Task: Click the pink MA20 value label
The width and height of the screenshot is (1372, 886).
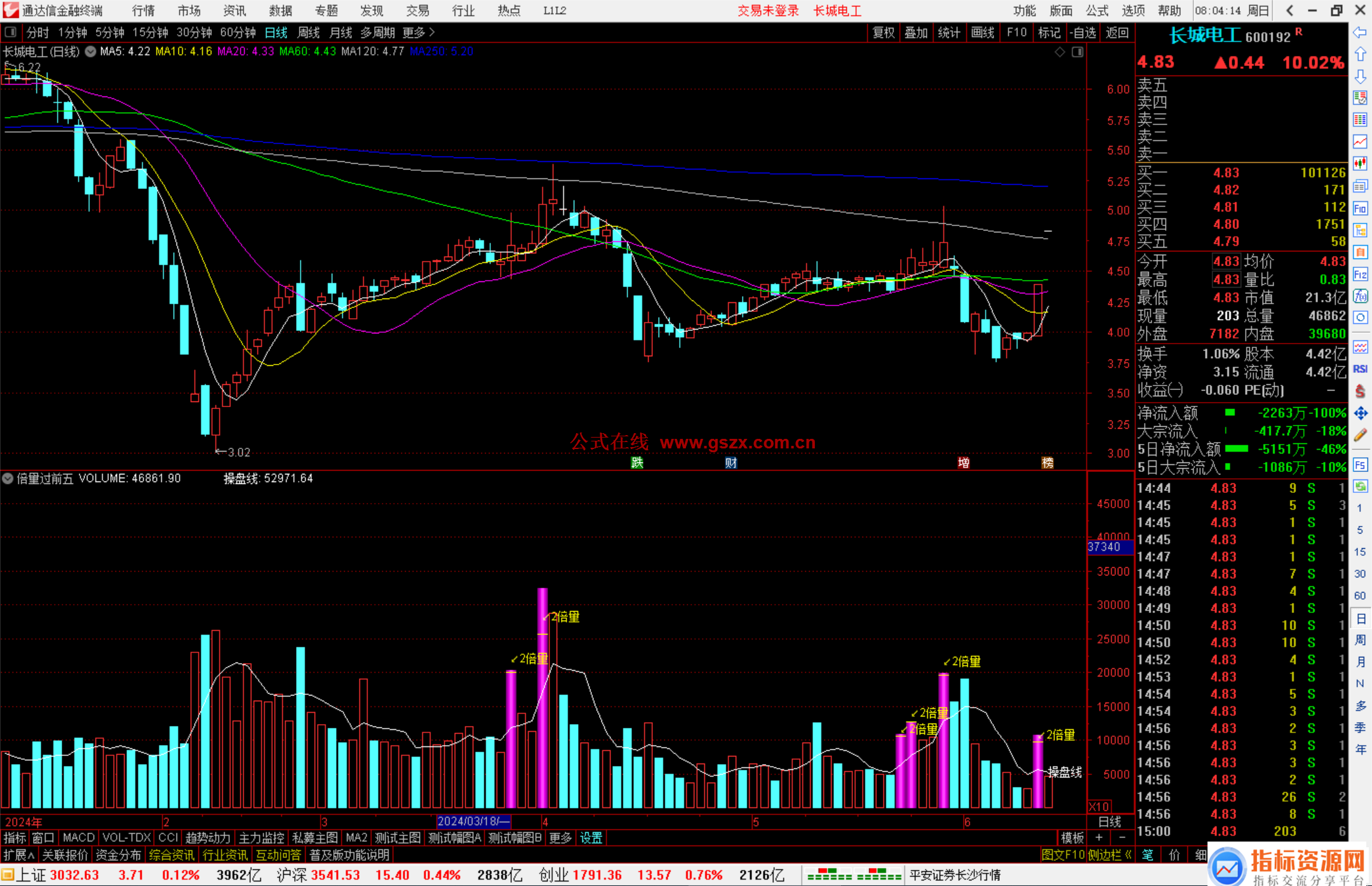Action: pos(246,51)
